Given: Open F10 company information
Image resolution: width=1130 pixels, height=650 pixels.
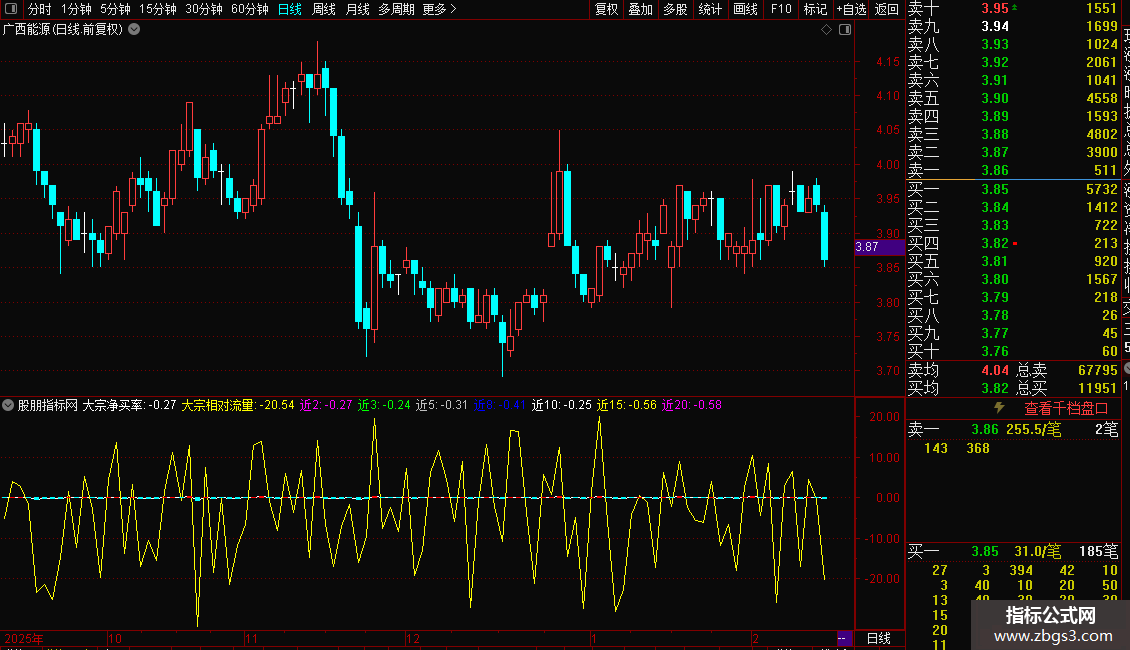Looking at the screenshot, I should tap(781, 9).
